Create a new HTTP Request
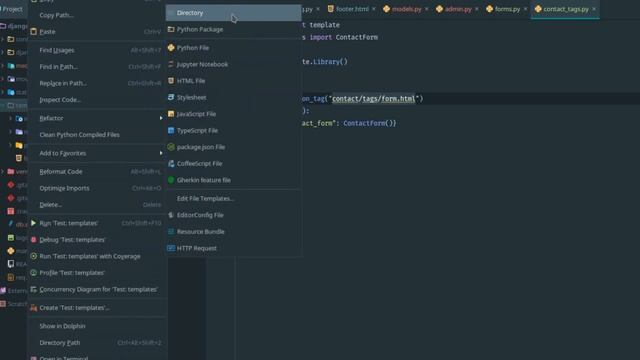Viewport: 640px width, 360px height. 233,248
